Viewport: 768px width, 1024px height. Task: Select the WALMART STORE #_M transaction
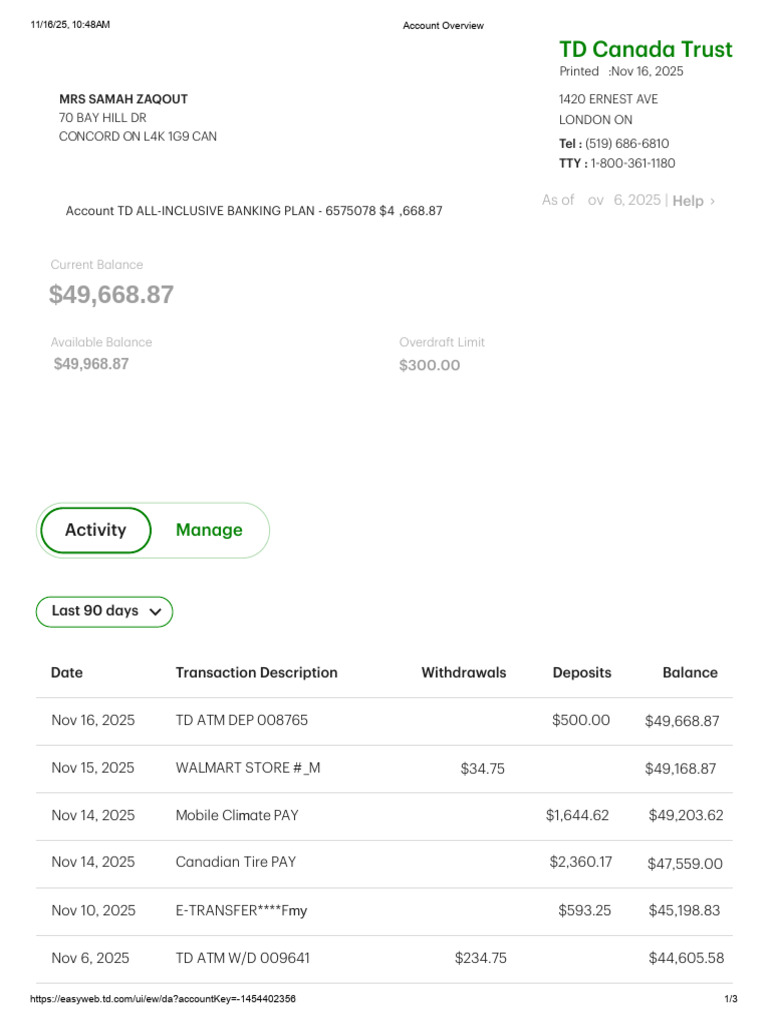pos(384,769)
